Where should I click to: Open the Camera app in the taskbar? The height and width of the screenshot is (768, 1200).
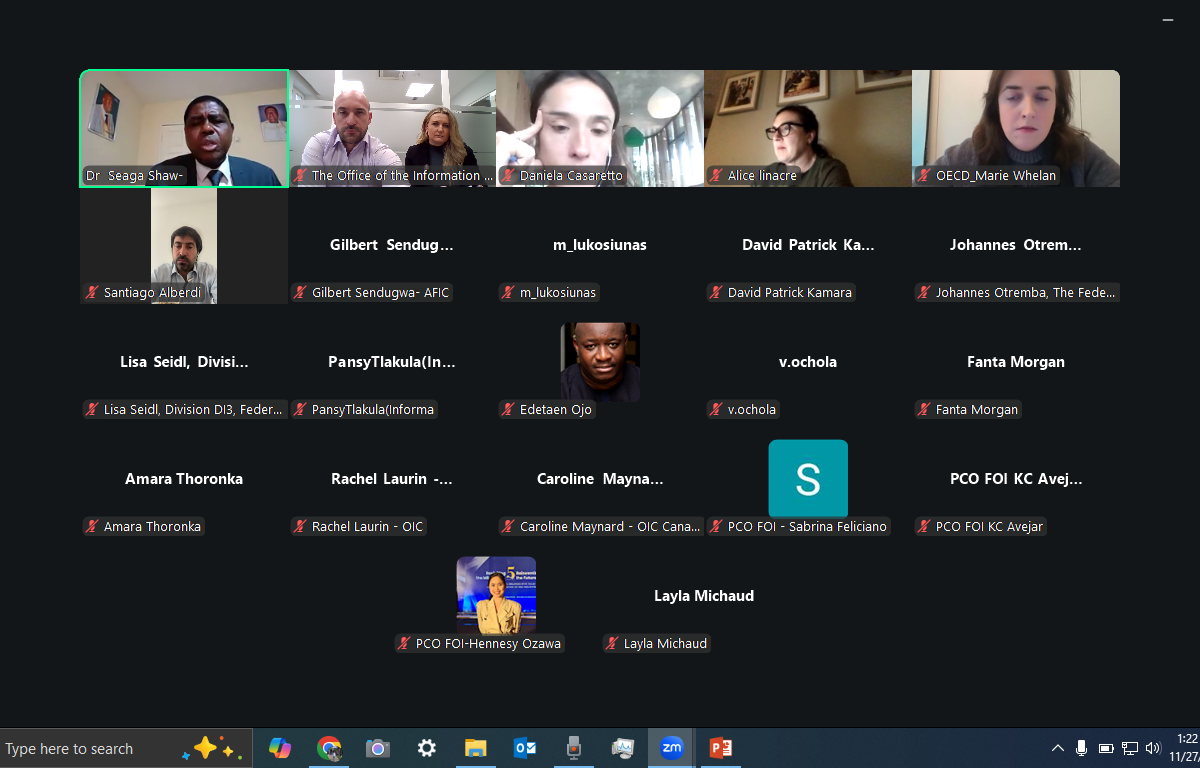(377, 748)
